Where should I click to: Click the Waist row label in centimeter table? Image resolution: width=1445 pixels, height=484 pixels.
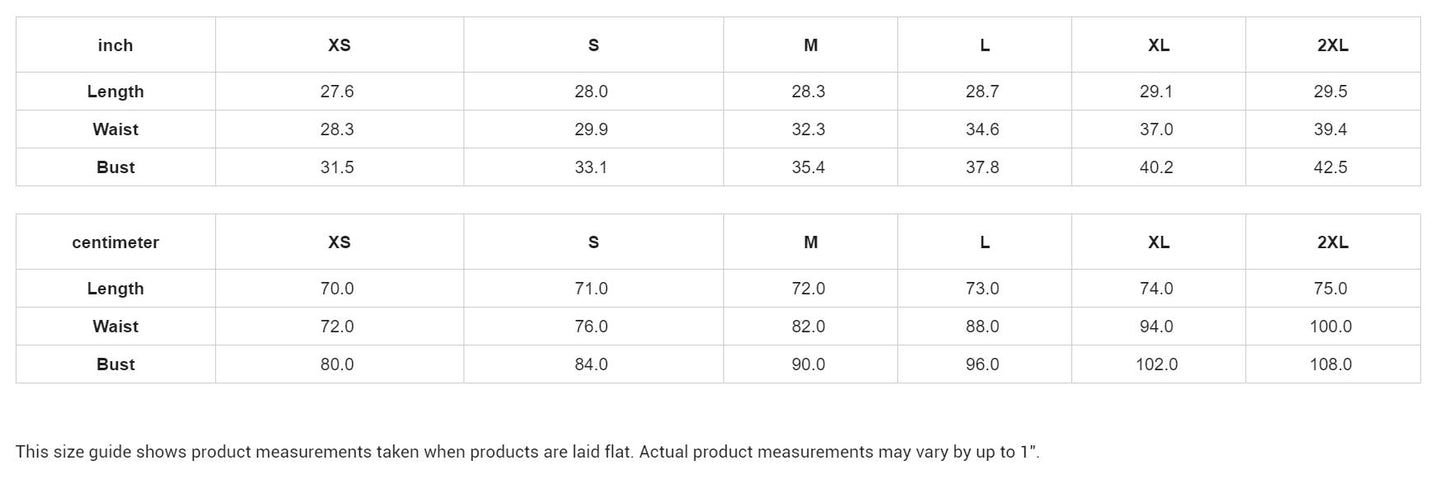[115, 326]
